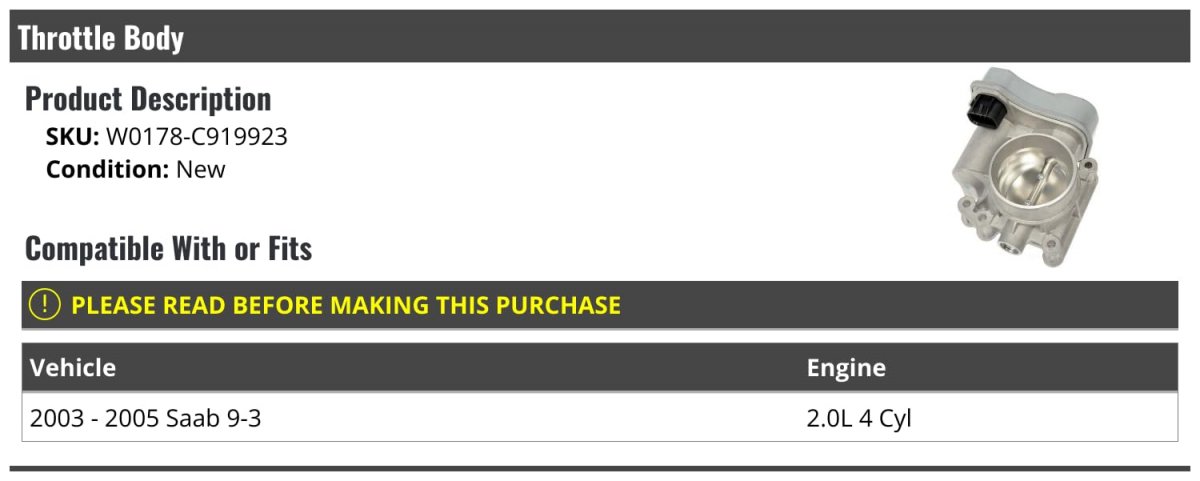Click the "Condition:" label
Viewport: 1200px width, 481px height.
pos(107,169)
